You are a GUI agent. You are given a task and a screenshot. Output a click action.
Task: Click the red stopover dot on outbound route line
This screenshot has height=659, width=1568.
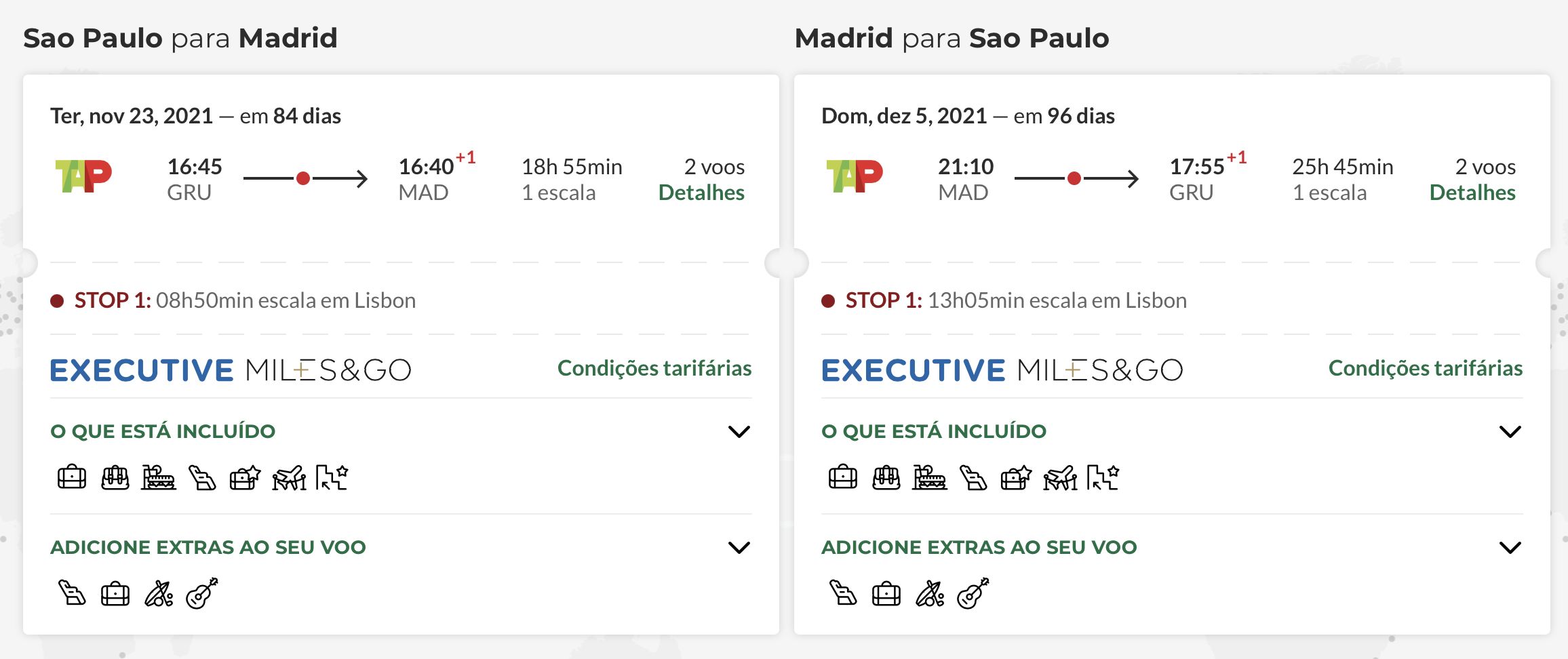point(303,178)
